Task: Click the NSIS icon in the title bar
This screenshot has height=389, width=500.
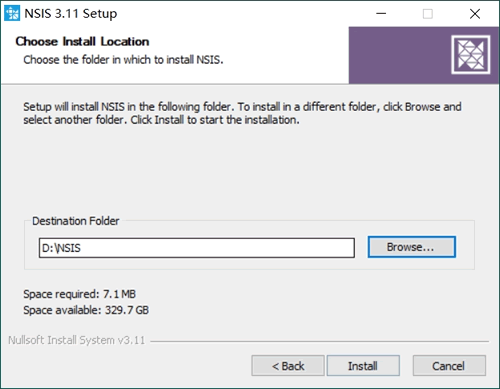Action: (x=12, y=13)
